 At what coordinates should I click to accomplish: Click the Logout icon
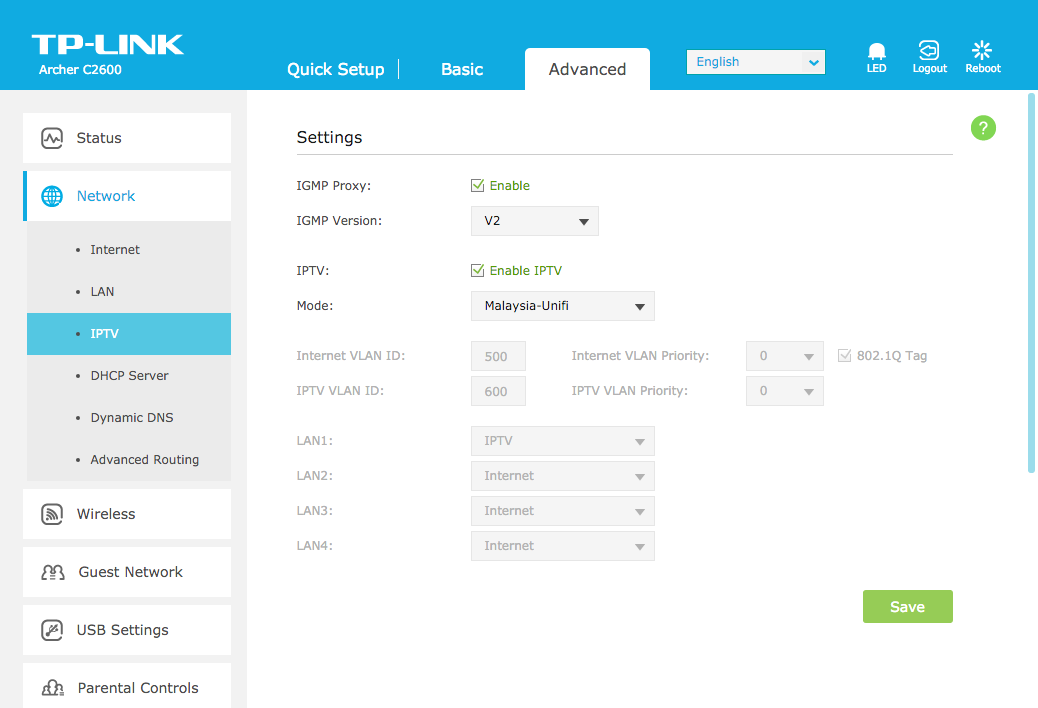(x=929, y=50)
